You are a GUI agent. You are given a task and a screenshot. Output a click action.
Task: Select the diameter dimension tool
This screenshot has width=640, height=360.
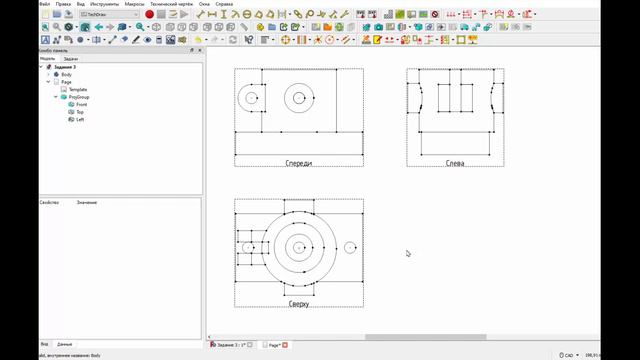tap(247, 14)
